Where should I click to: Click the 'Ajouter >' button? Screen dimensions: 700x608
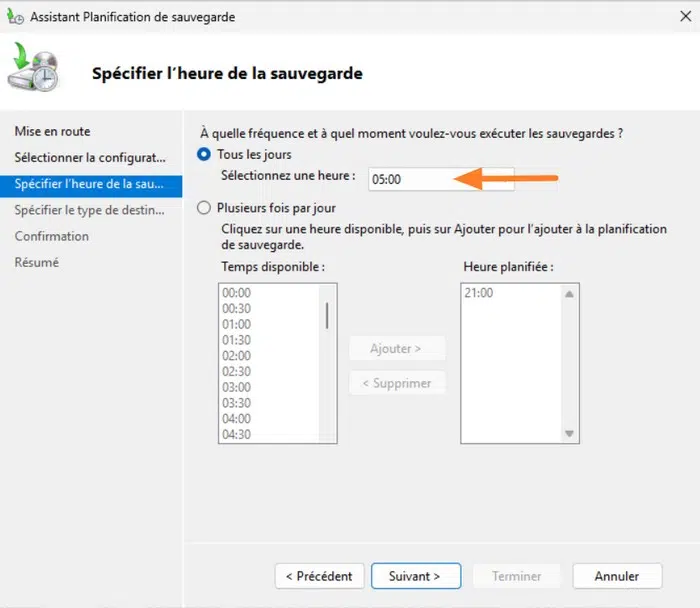tap(397, 348)
